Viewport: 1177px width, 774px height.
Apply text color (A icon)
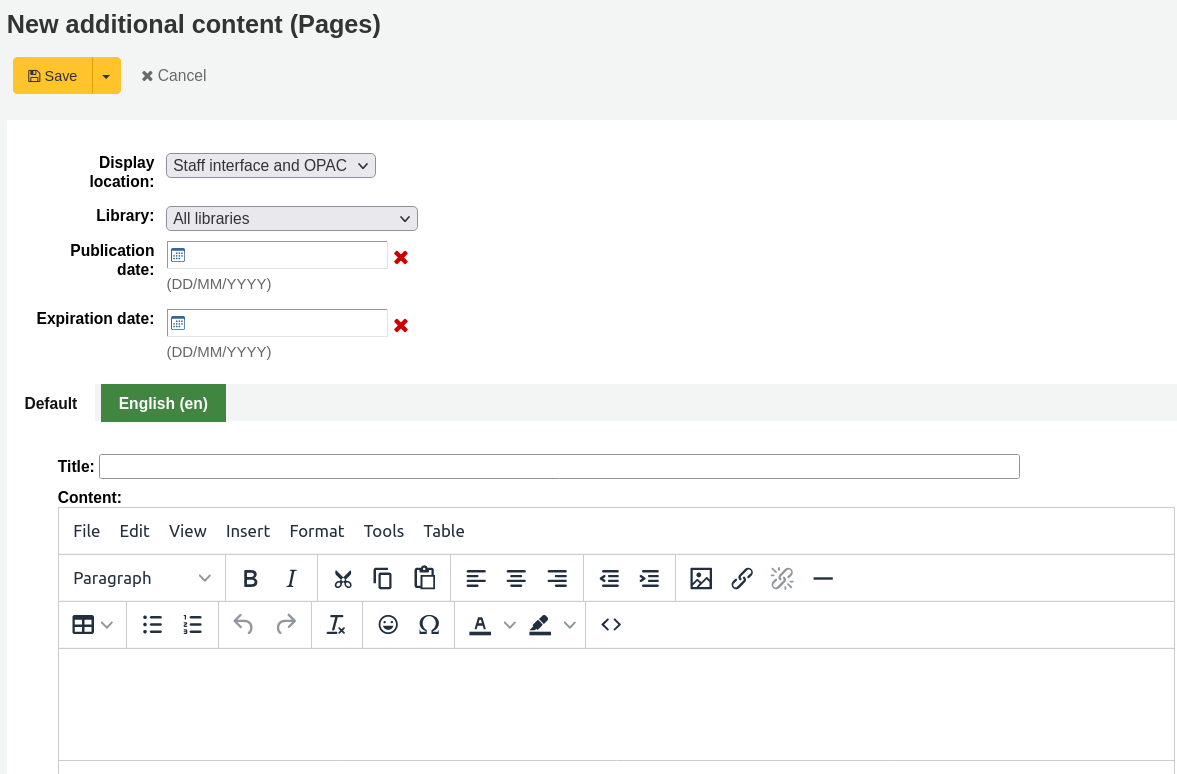coord(480,625)
